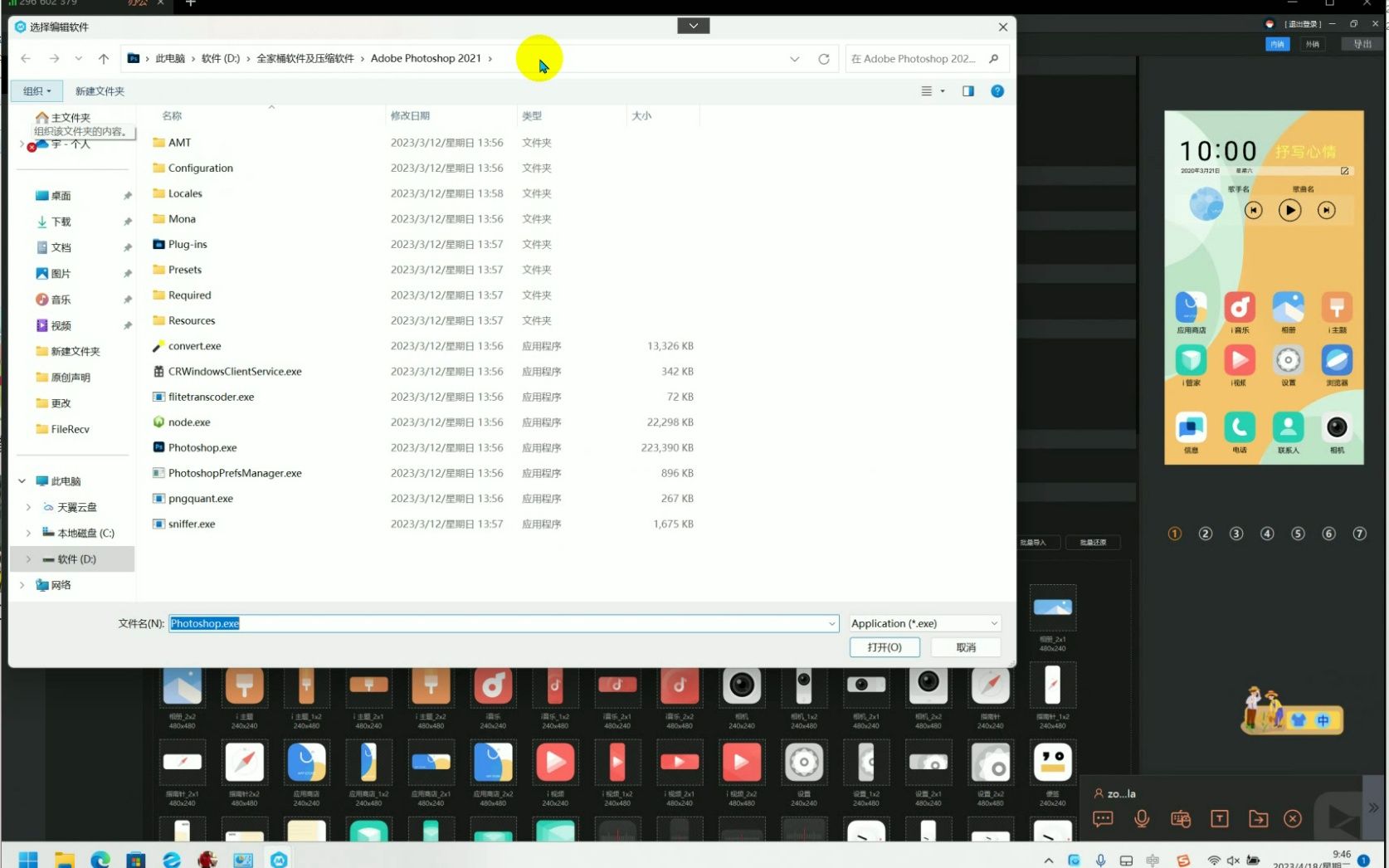Image resolution: width=1389 pixels, height=868 pixels.
Task: Go up one folder level
Action: pos(104,58)
